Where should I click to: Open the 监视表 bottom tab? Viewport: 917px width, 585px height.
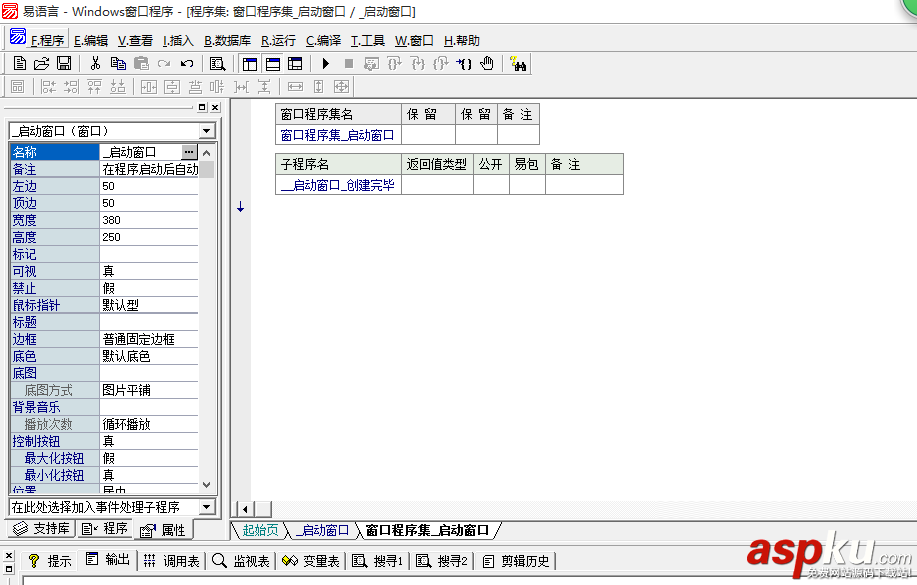(x=241, y=561)
